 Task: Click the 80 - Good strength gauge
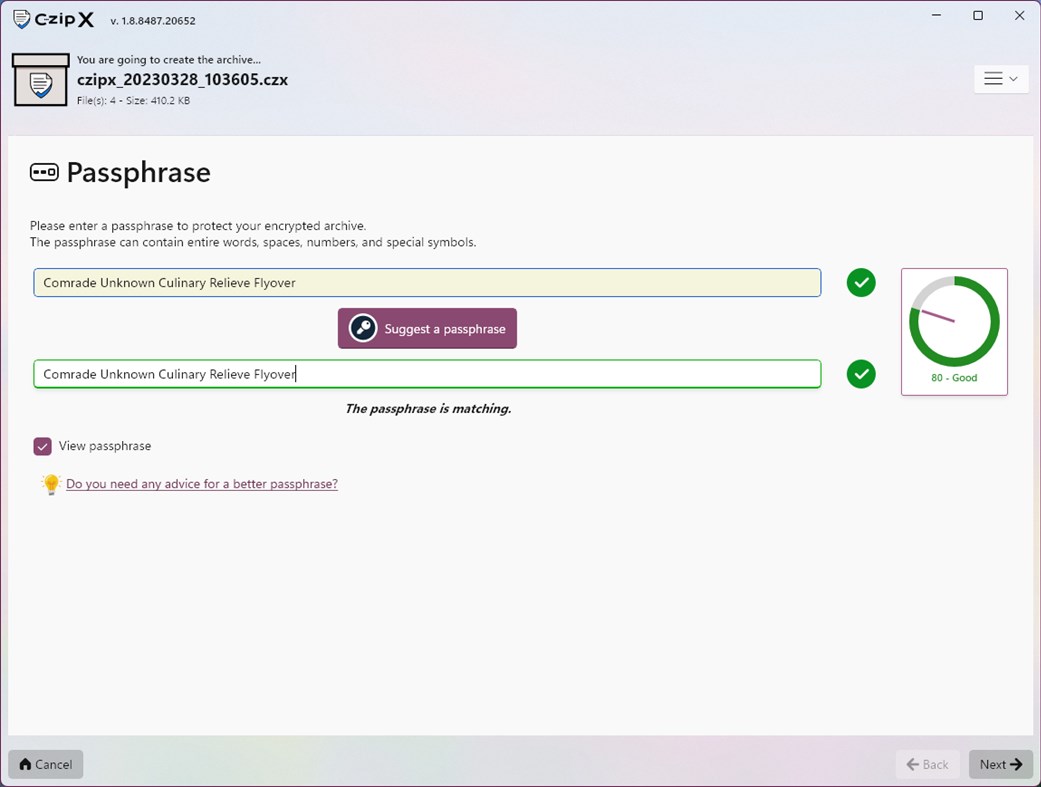point(954,331)
